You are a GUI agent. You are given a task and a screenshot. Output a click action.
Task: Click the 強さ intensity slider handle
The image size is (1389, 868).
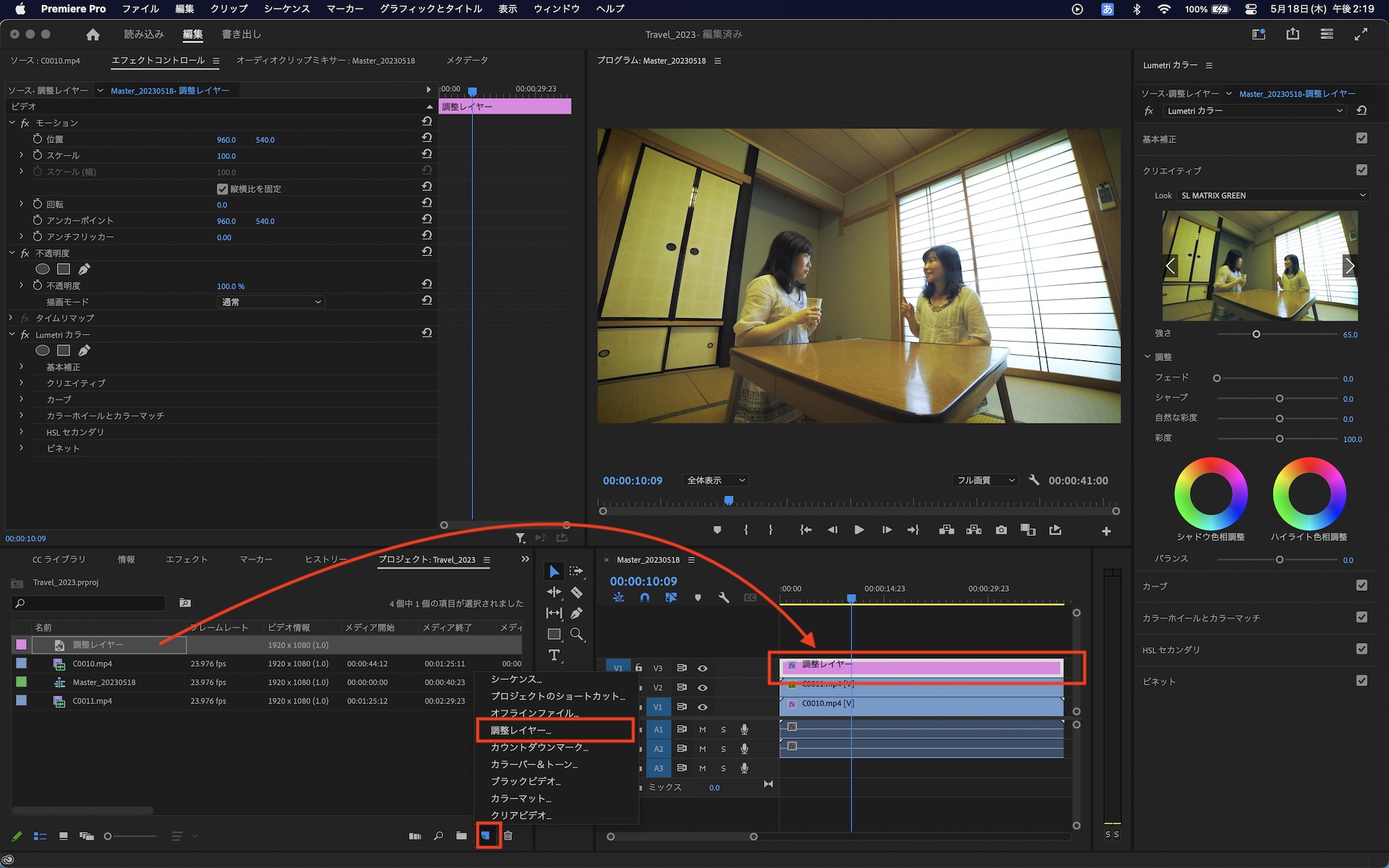pos(1256,334)
